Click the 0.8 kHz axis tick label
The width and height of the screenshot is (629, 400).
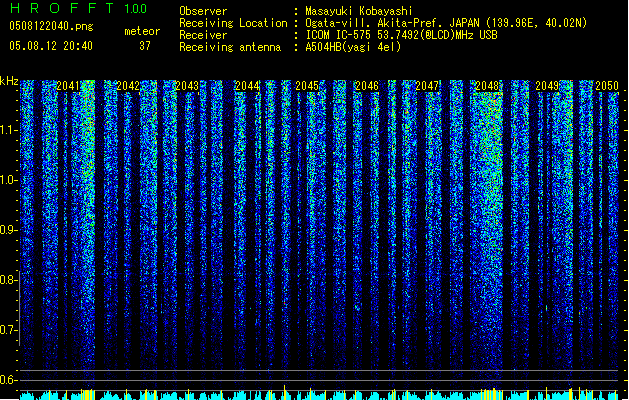[x=8, y=280]
